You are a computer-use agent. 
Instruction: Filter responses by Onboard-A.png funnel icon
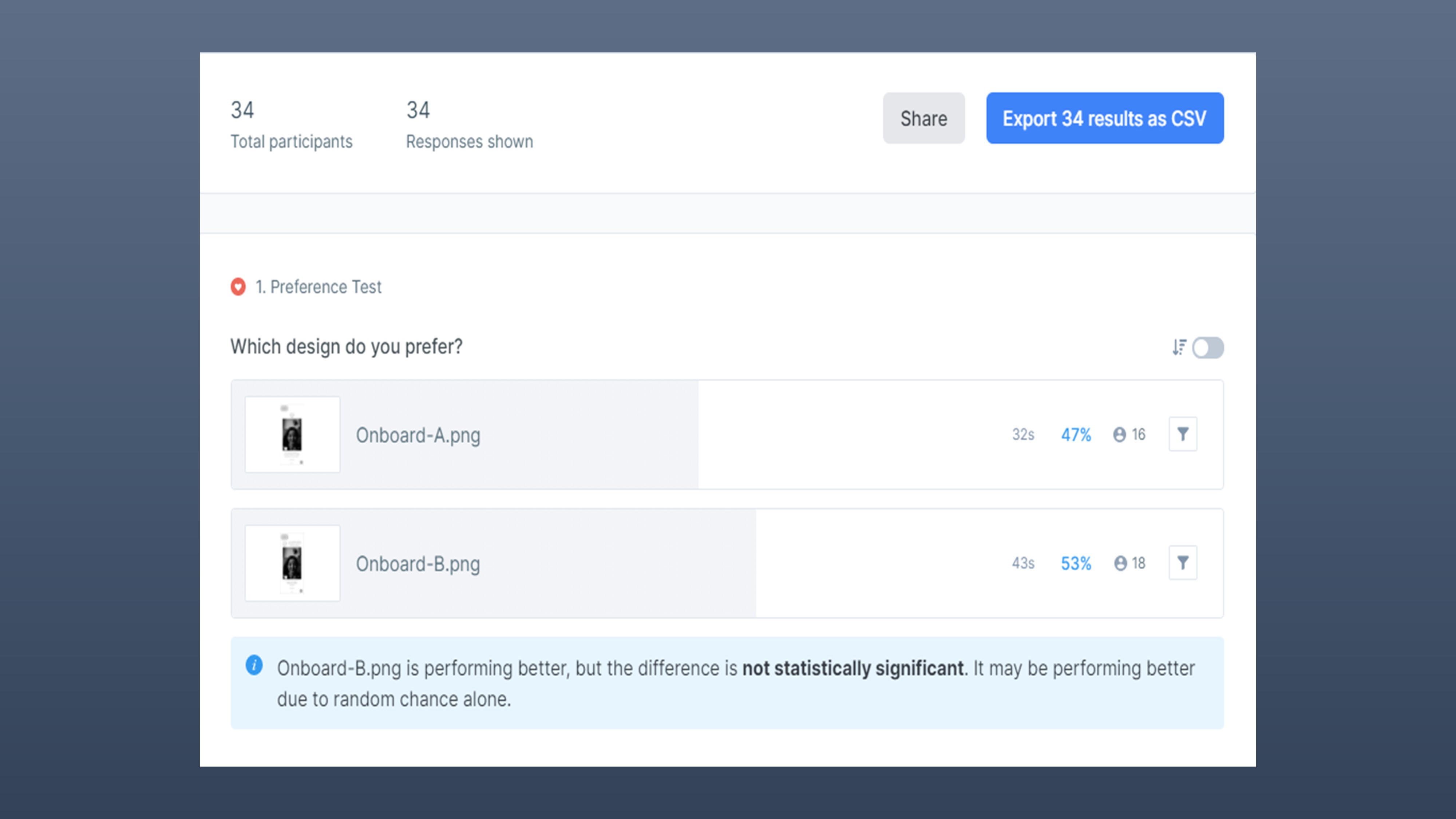(1182, 434)
